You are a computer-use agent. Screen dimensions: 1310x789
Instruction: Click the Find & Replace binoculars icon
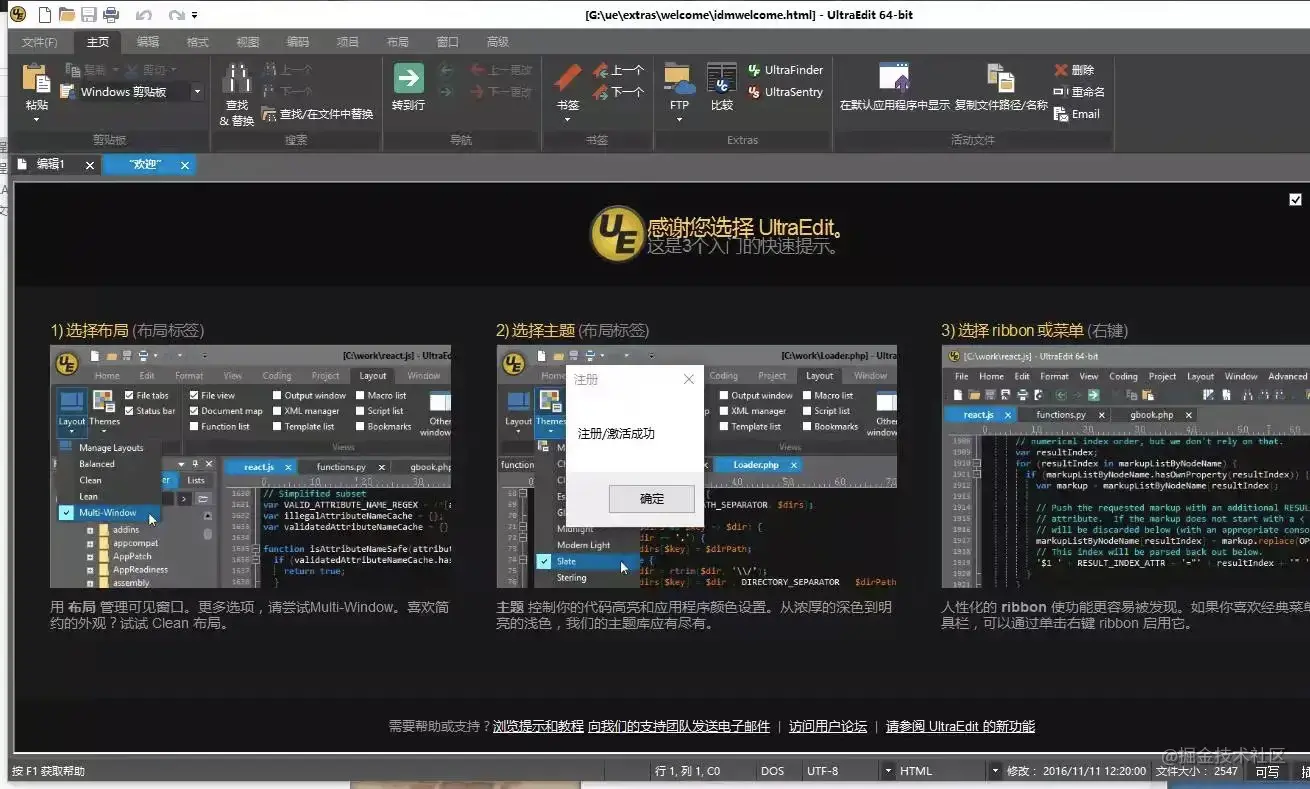click(x=237, y=79)
